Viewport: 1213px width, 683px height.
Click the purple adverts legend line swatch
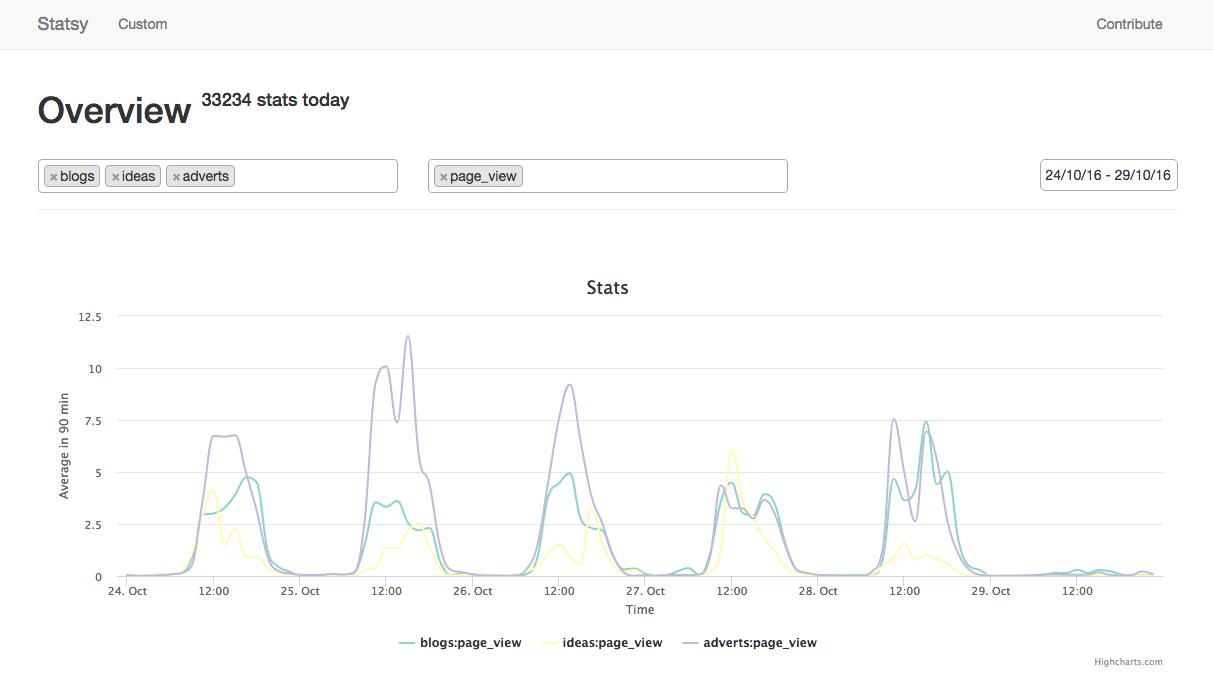(689, 643)
